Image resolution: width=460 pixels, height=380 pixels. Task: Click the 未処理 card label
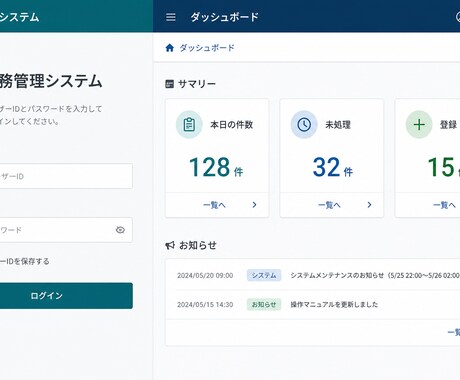[338, 125]
